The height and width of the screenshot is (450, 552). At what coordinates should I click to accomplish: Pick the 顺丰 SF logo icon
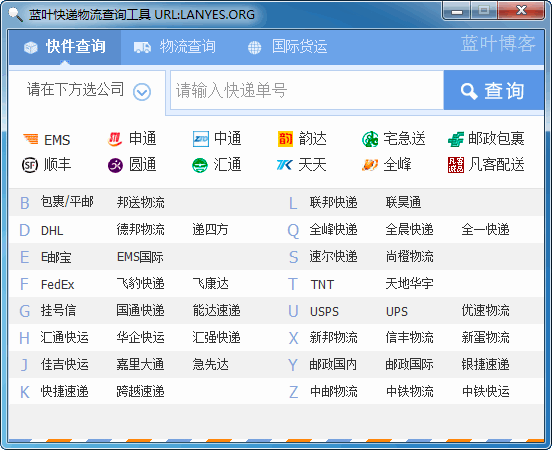(x=30, y=165)
